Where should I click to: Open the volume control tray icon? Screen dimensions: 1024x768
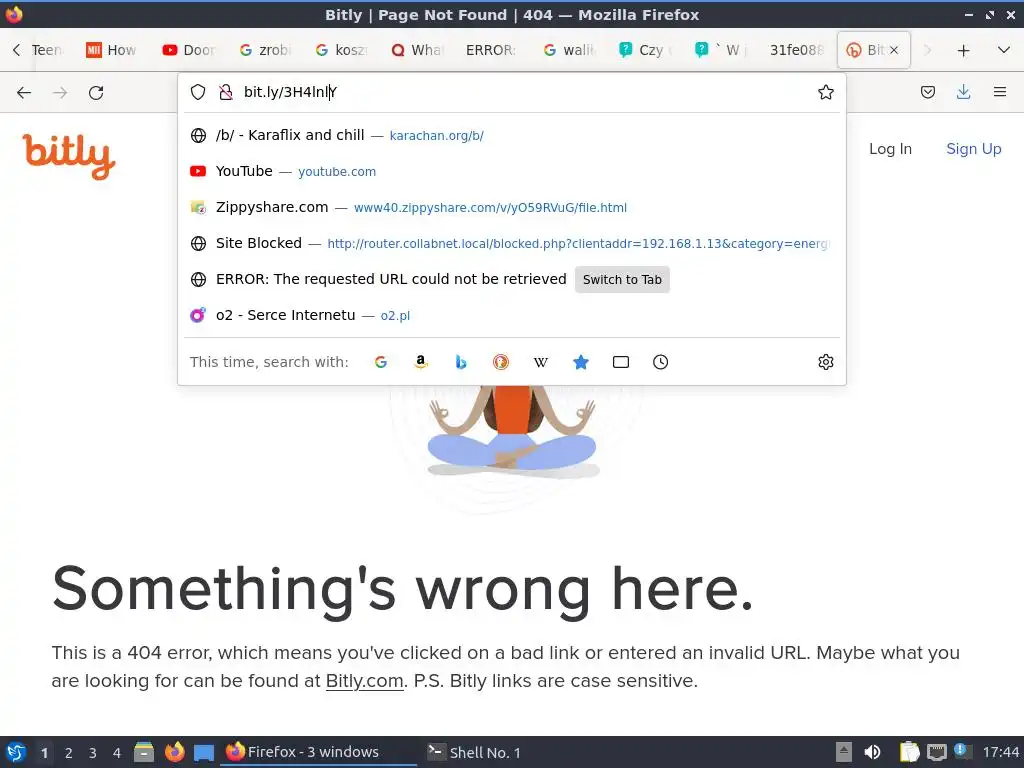[872, 752]
